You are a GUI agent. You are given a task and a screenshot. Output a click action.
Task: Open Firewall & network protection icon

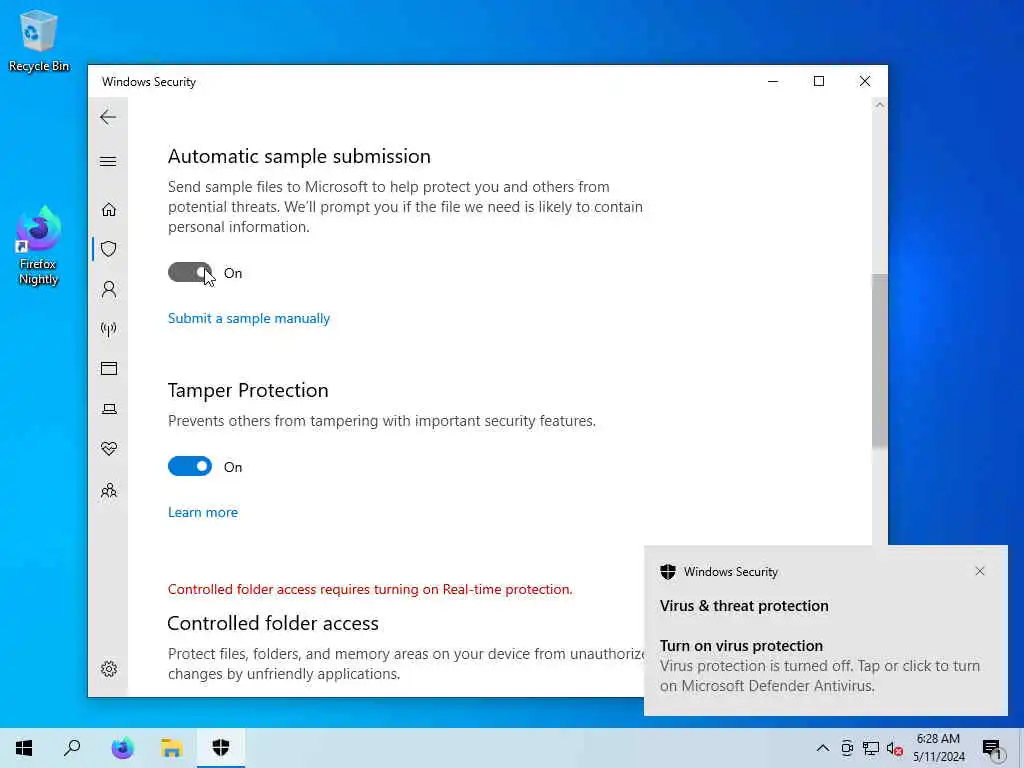(x=109, y=329)
